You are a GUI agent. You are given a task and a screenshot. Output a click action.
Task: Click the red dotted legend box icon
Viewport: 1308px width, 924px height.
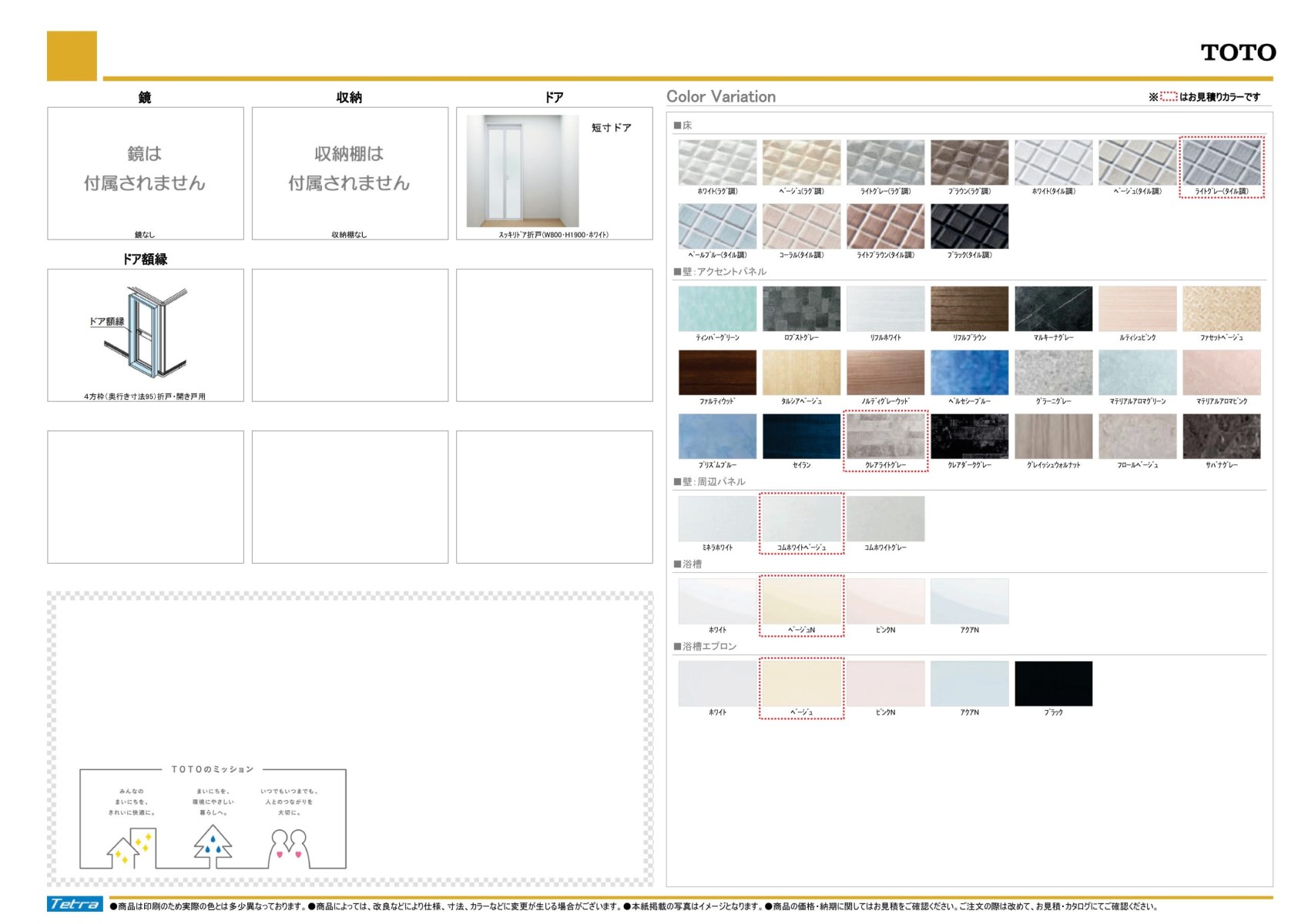(x=1168, y=97)
